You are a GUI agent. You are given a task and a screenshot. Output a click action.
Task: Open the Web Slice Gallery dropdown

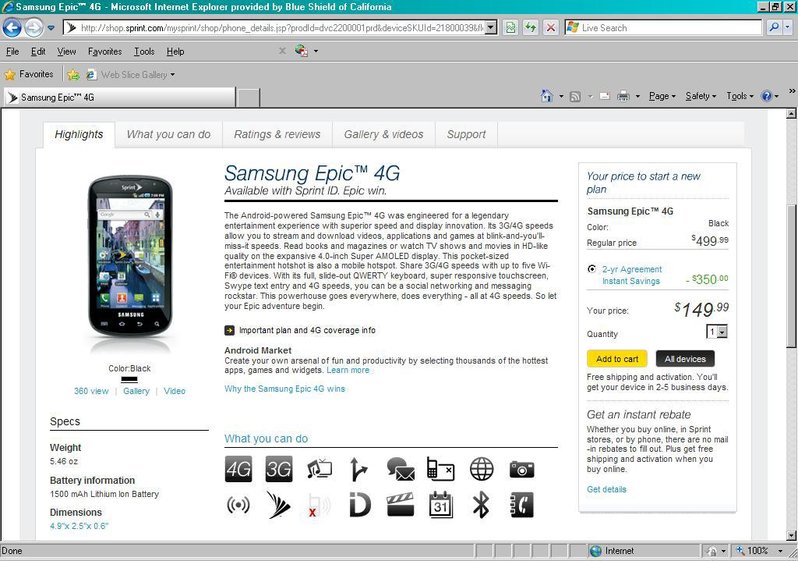[173, 75]
